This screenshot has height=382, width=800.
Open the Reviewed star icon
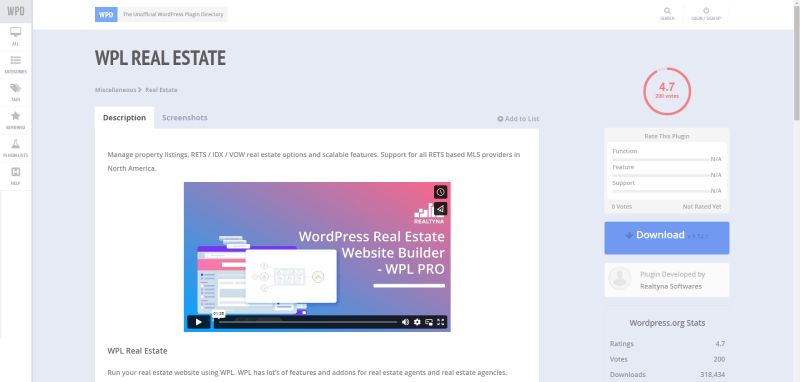[15, 116]
